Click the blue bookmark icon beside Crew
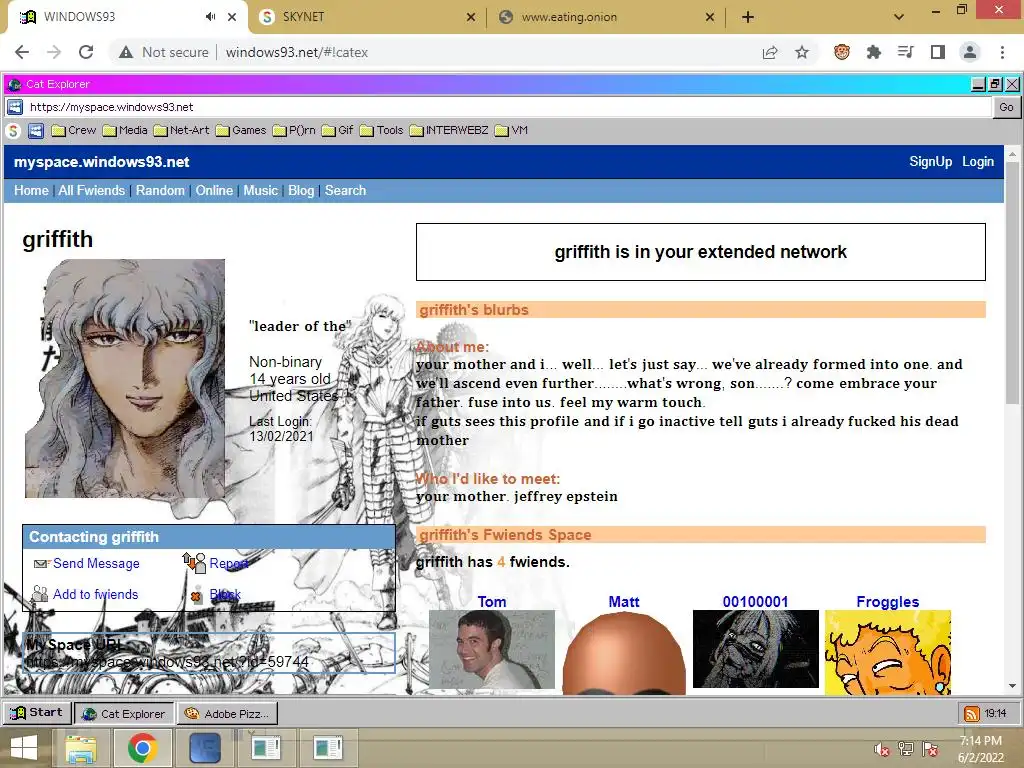1024x768 pixels. [x=36, y=131]
